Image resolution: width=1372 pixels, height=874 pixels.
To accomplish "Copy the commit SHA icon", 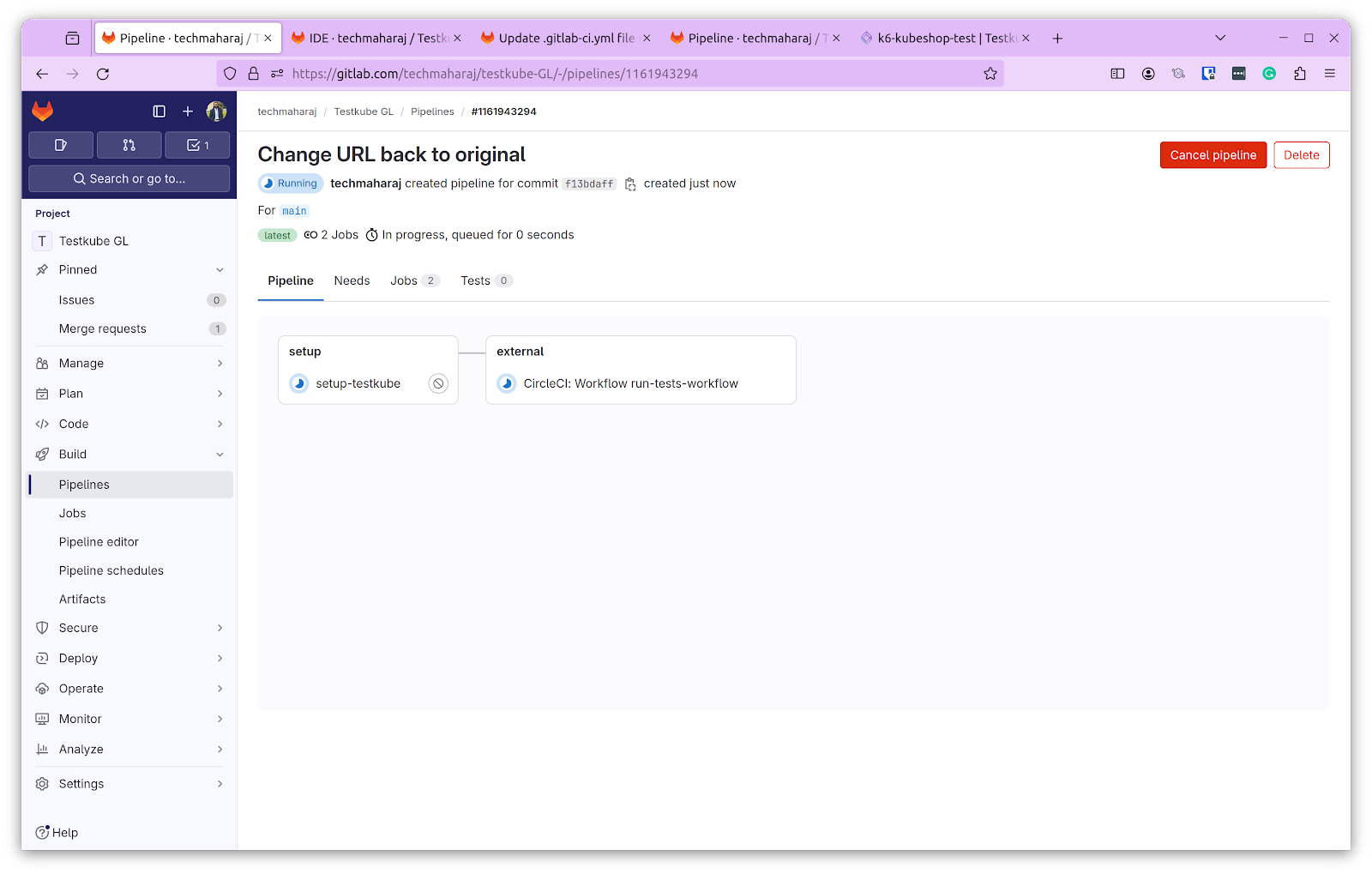I will pyautogui.click(x=630, y=184).
